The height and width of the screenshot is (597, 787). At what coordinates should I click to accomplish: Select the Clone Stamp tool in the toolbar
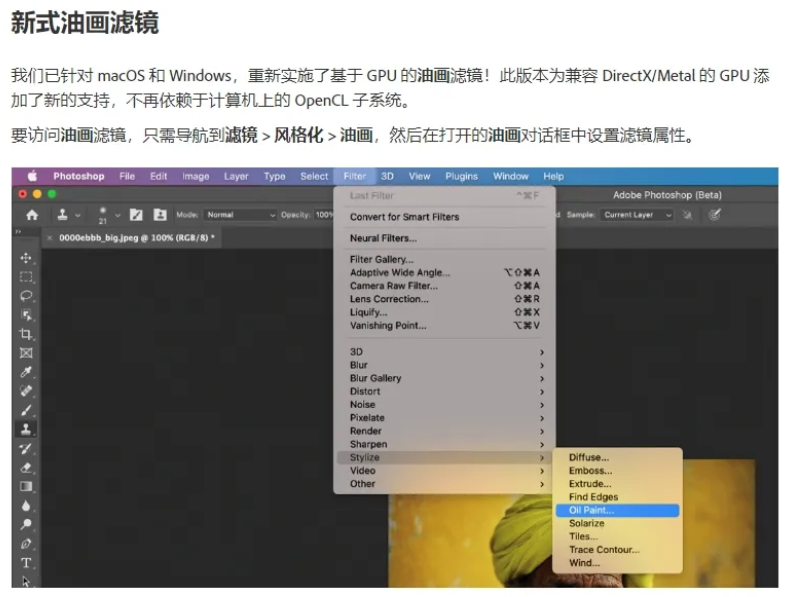[x=26, y=429]
